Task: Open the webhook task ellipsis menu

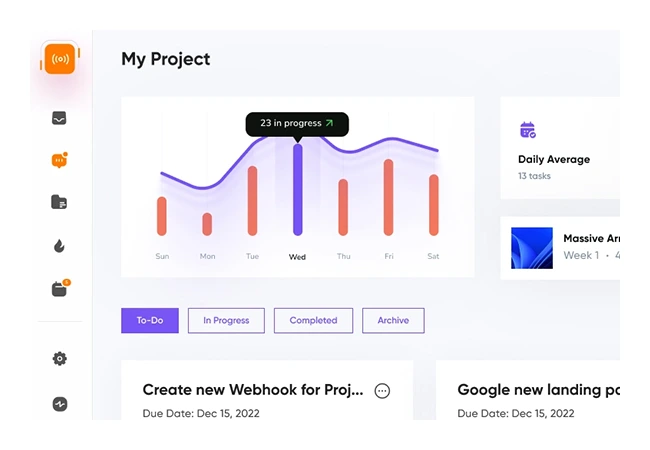Action: click(382, 391)
